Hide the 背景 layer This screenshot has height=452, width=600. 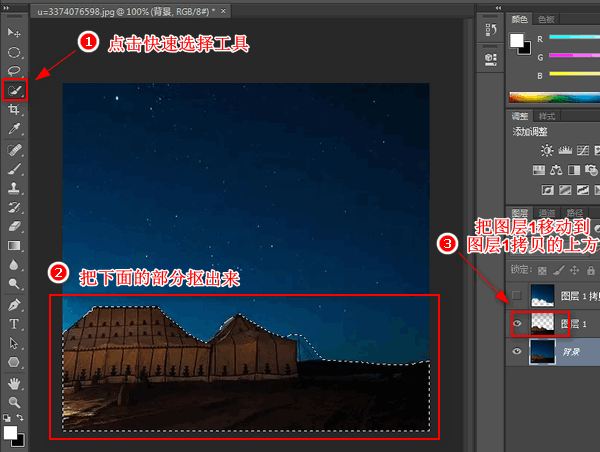tap(517, 351)
